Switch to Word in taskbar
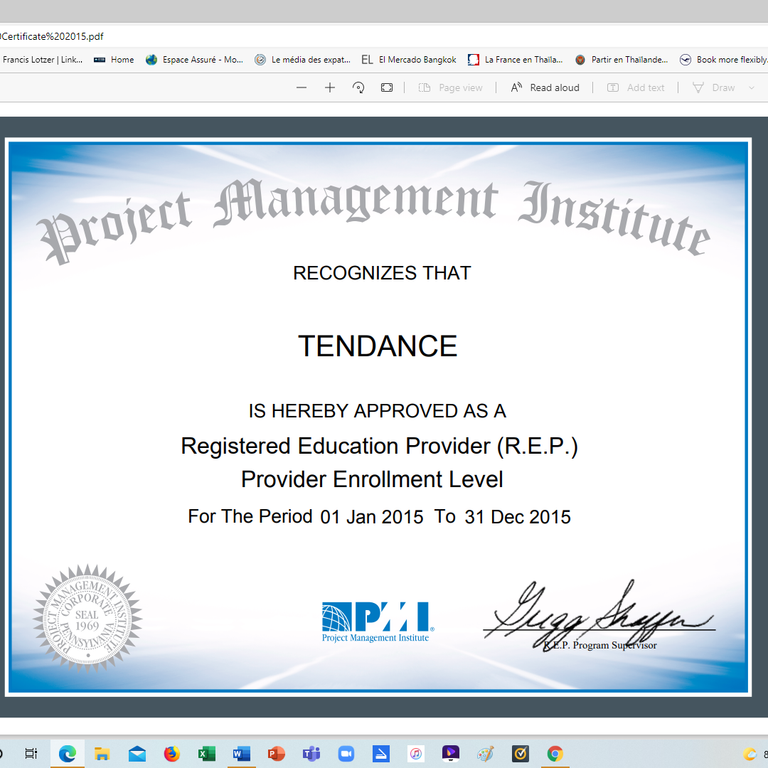Viewport: 768px width, 768px height. click(241, 753)
